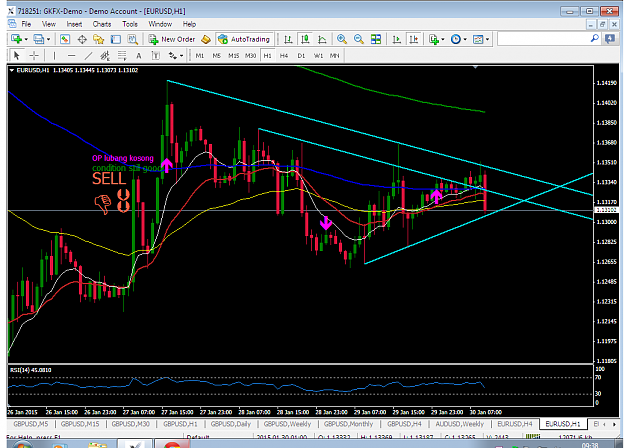The height and width of the screenshot is (448, 625).
Task: Open the File menu
Action: click(26, 24)
